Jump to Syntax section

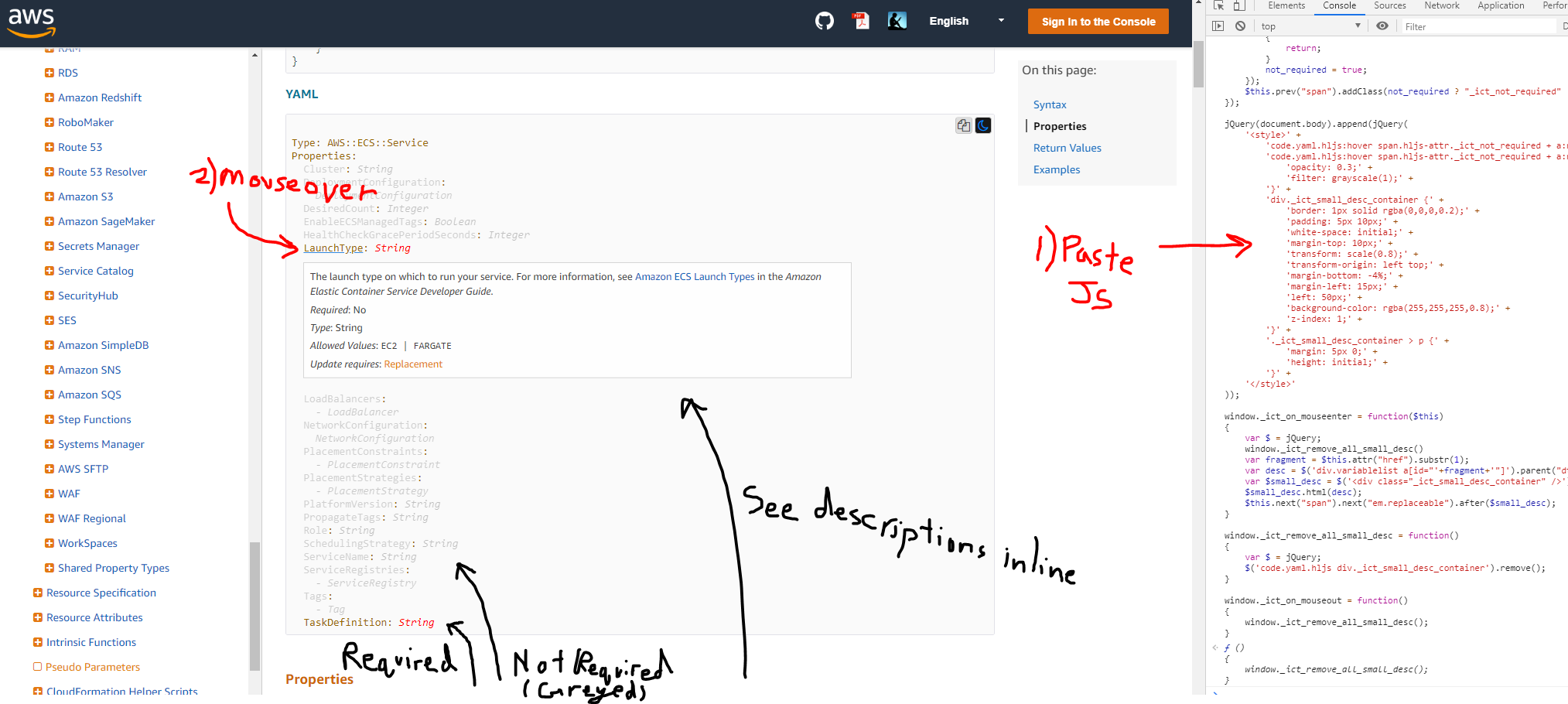point(1050,104)
